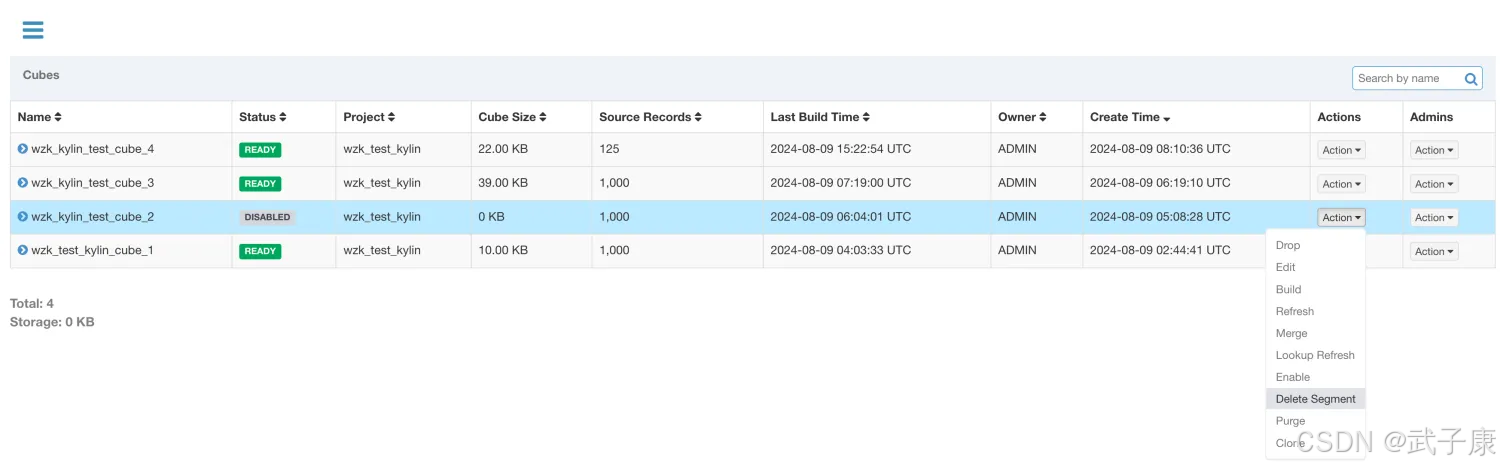Screen dimensions: 1500x468
Task: Sort cubes by Name column
Action: [x=40, y=117]
